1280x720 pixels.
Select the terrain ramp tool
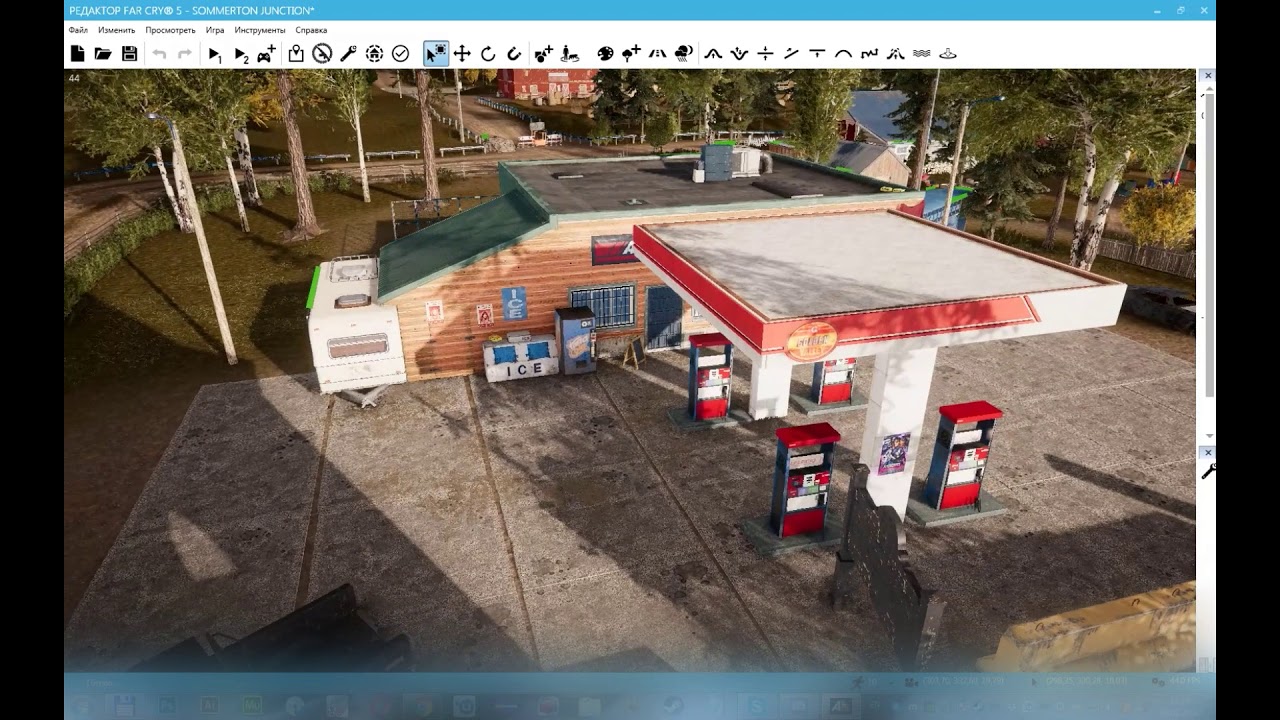coord(791,54)
